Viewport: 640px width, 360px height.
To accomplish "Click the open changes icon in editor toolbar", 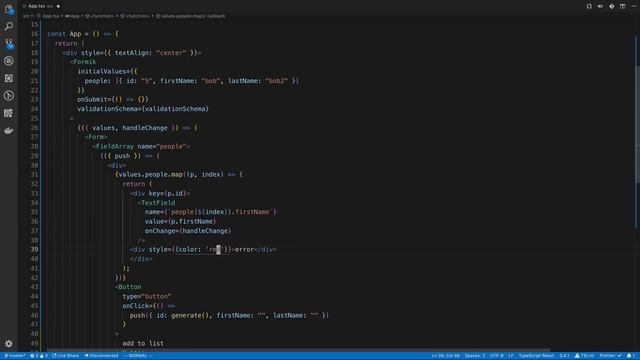I will point(589,6).
